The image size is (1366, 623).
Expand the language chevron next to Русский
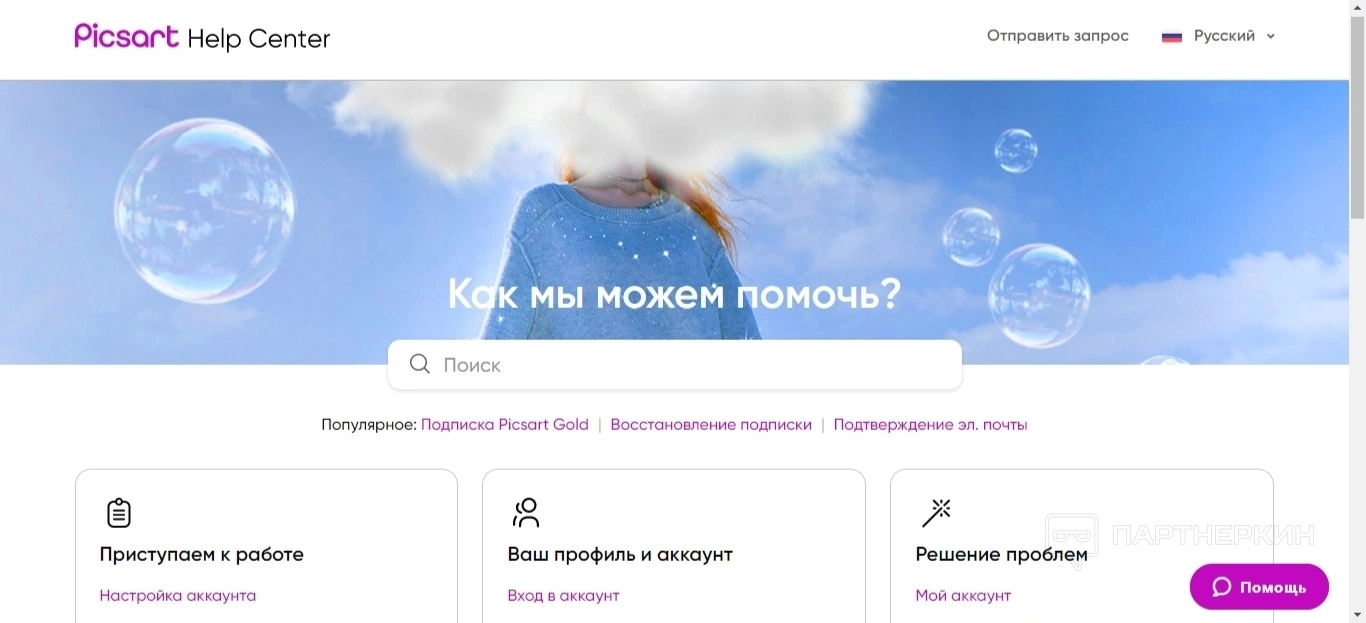point(1271,37)
